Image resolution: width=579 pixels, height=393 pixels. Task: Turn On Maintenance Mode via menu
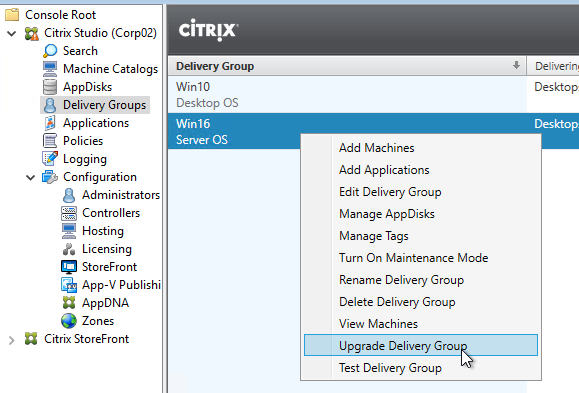pyautogui.click(x=421, y=258)
